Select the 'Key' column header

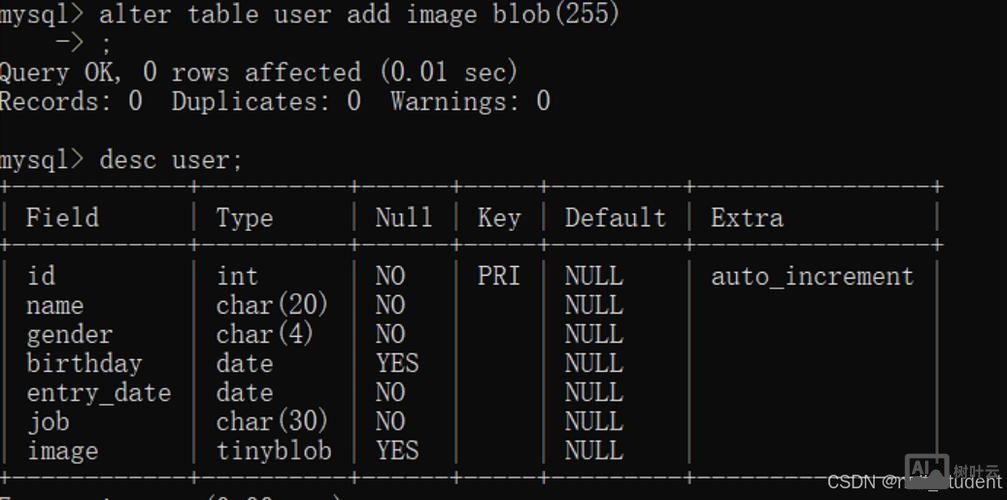coord(498,218)
